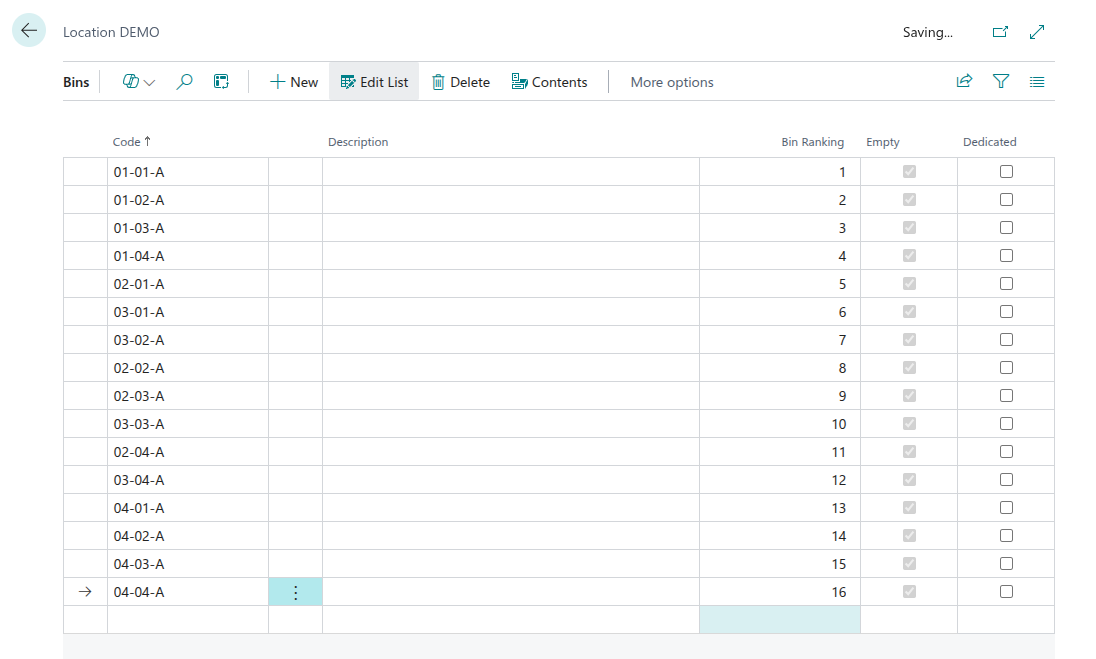Check Dedicated for bin 01-01-A

(1006, 172)
